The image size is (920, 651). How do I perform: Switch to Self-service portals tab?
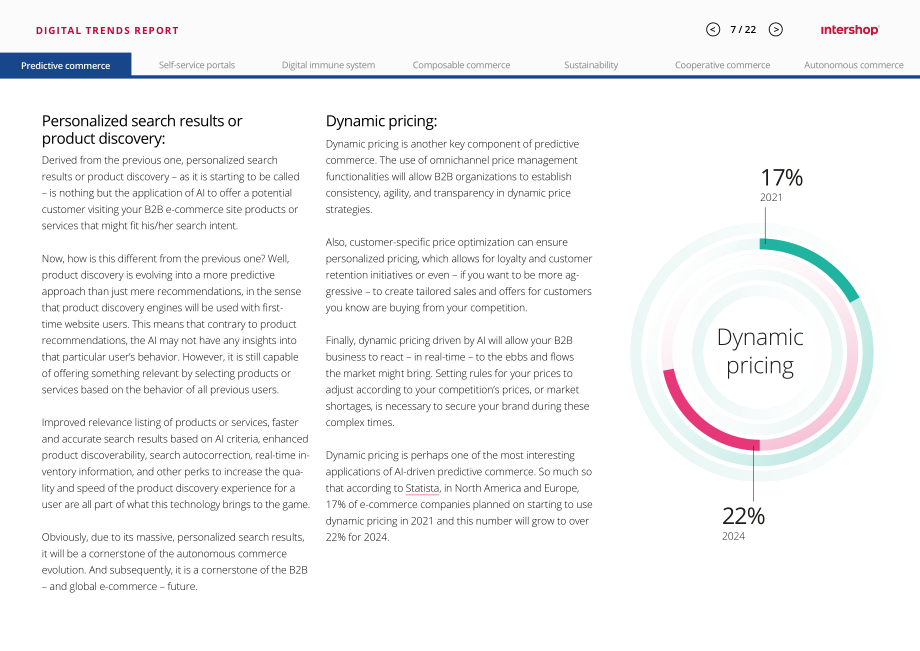pos(197,65)
